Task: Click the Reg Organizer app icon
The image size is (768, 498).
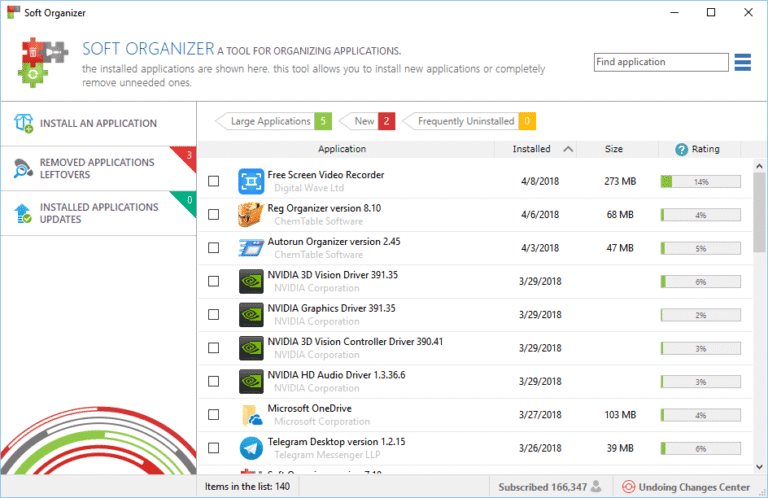Action: pos(251,214)
